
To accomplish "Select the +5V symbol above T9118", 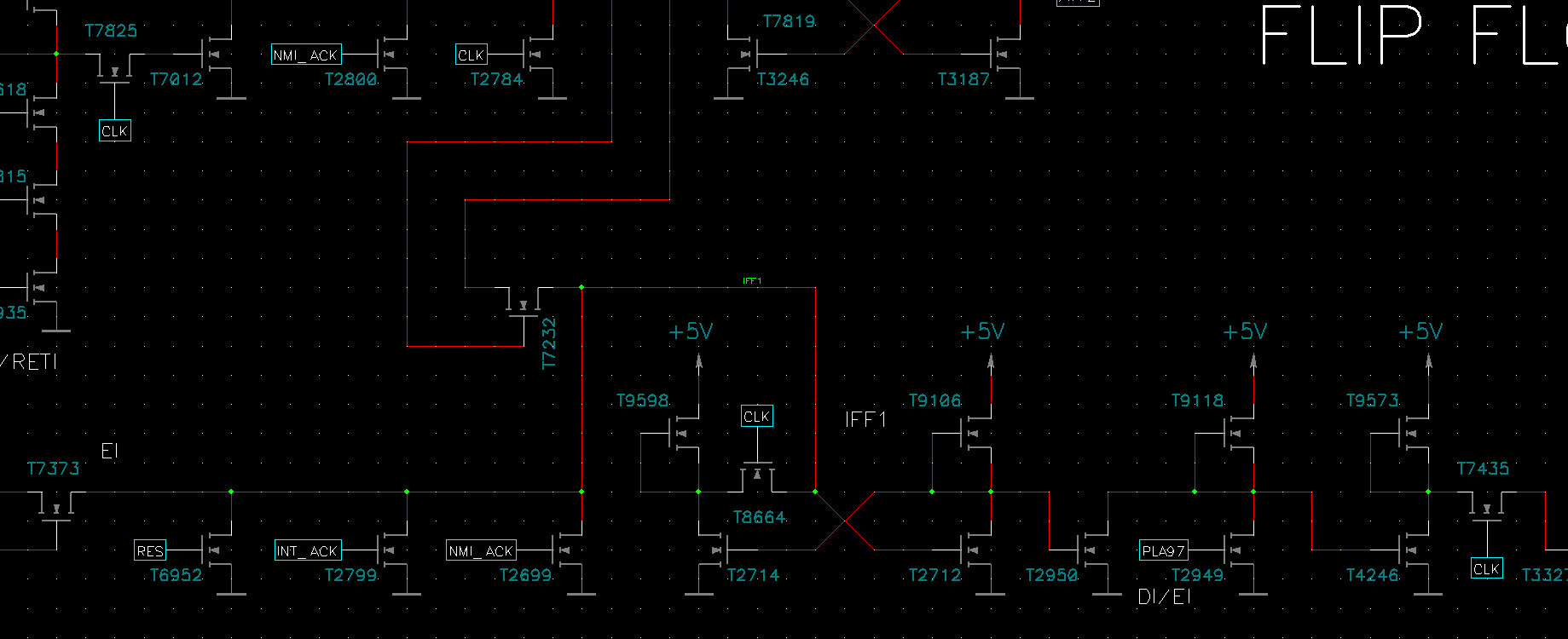I will pyautogui.click(x=1245, y=331).
